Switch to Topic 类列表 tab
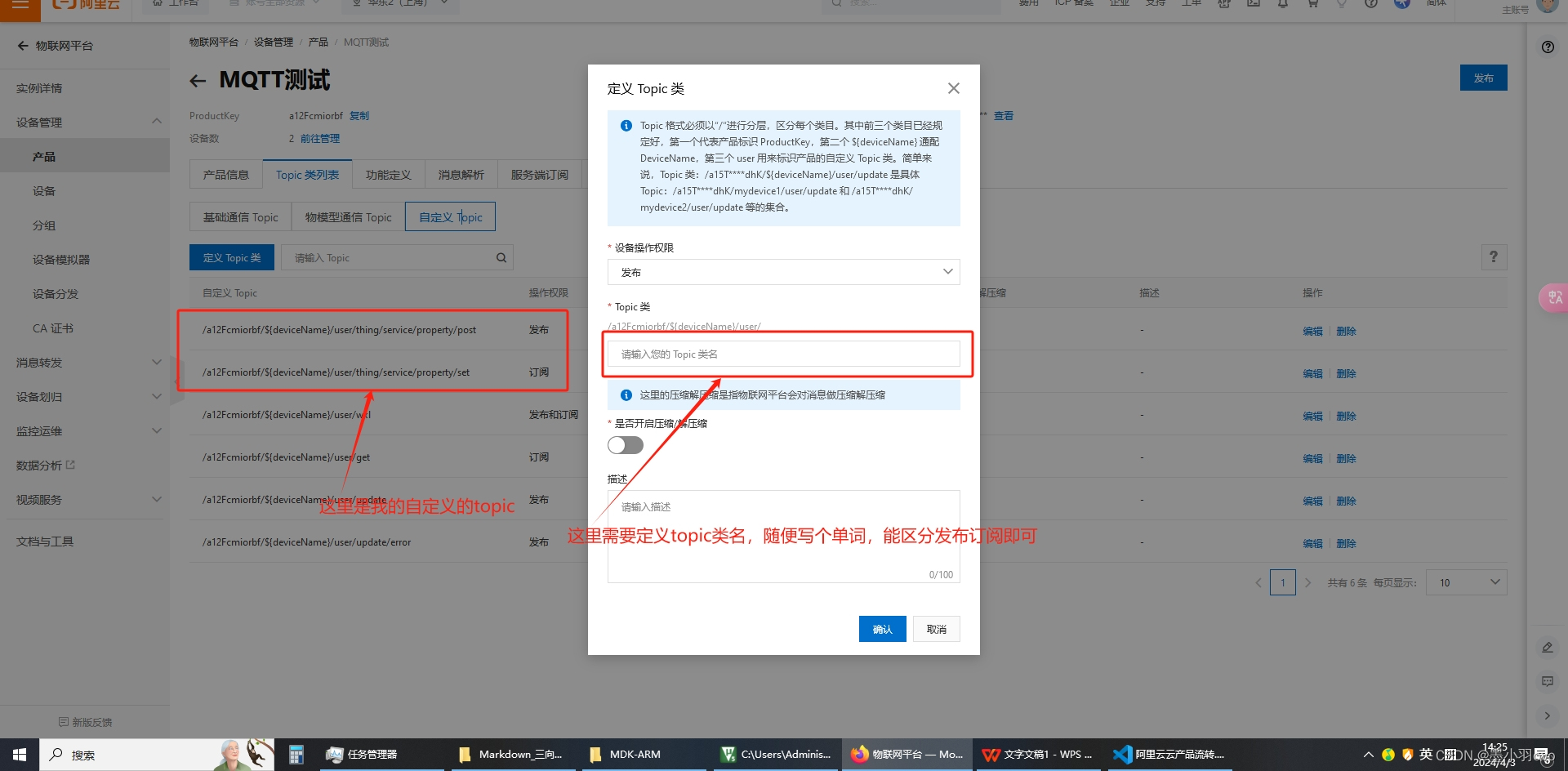1568x771 pixels. click(x=307, y=175)
